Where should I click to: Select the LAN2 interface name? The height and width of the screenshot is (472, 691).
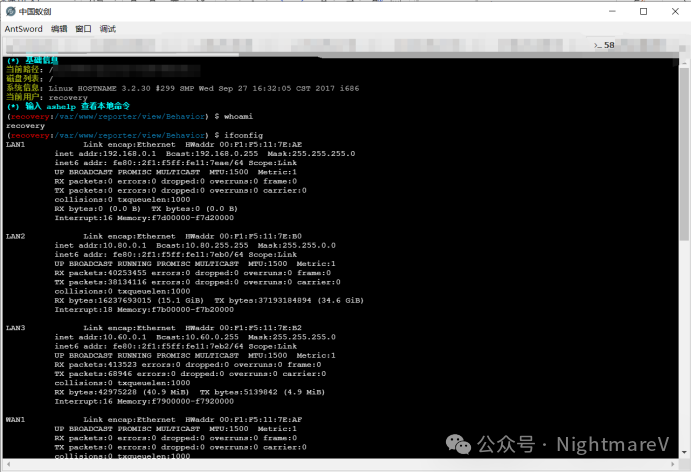15,236
